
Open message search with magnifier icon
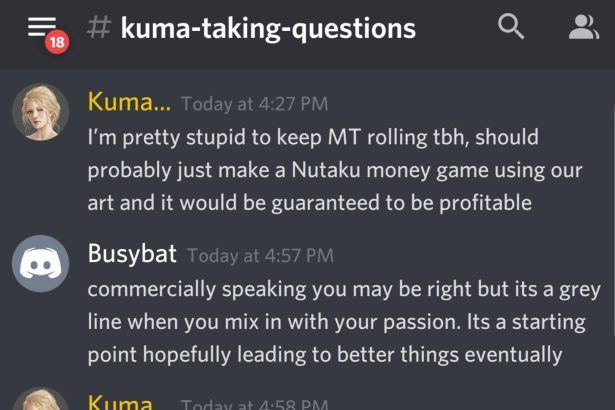[511, 26]
